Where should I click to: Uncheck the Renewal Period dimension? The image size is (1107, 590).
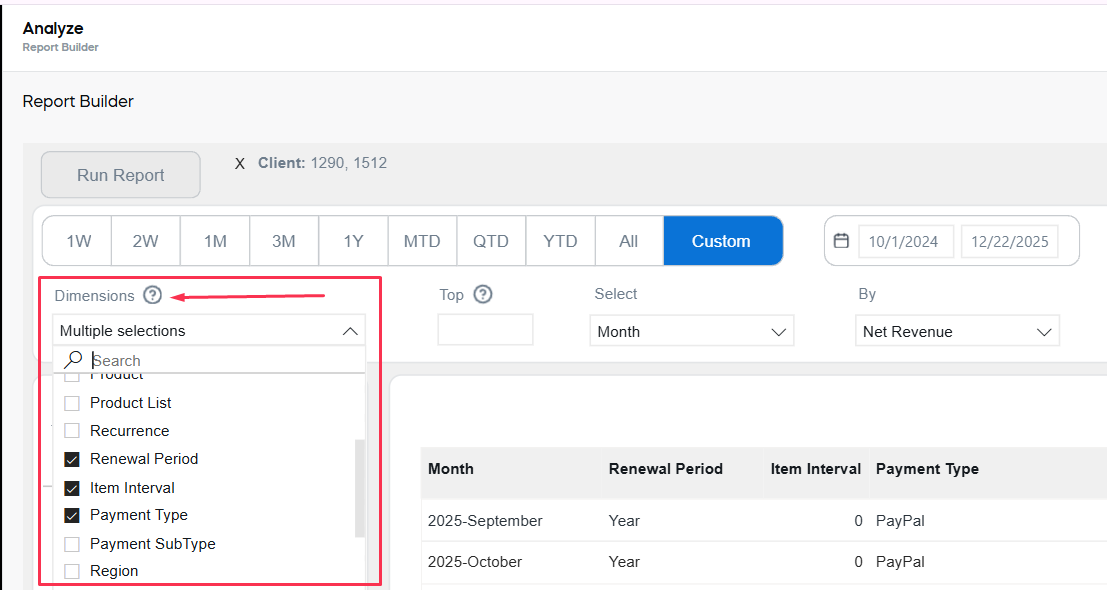point(71,458)
